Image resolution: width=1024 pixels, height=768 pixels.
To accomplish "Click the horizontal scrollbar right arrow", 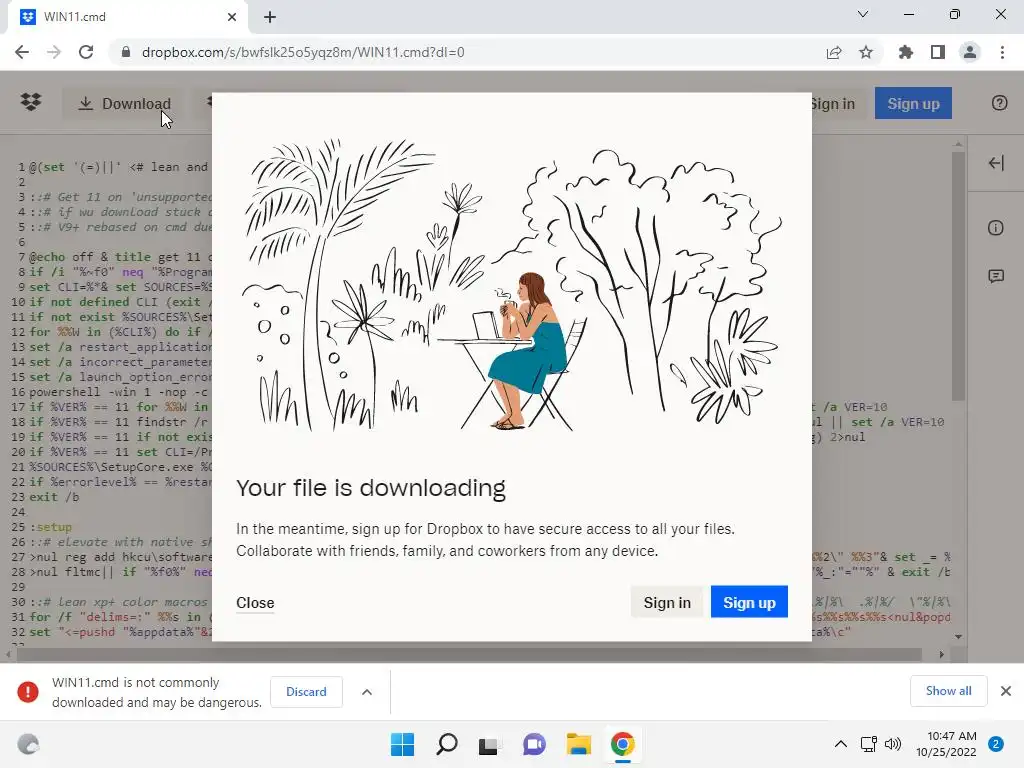I will (x=942, y=654).
